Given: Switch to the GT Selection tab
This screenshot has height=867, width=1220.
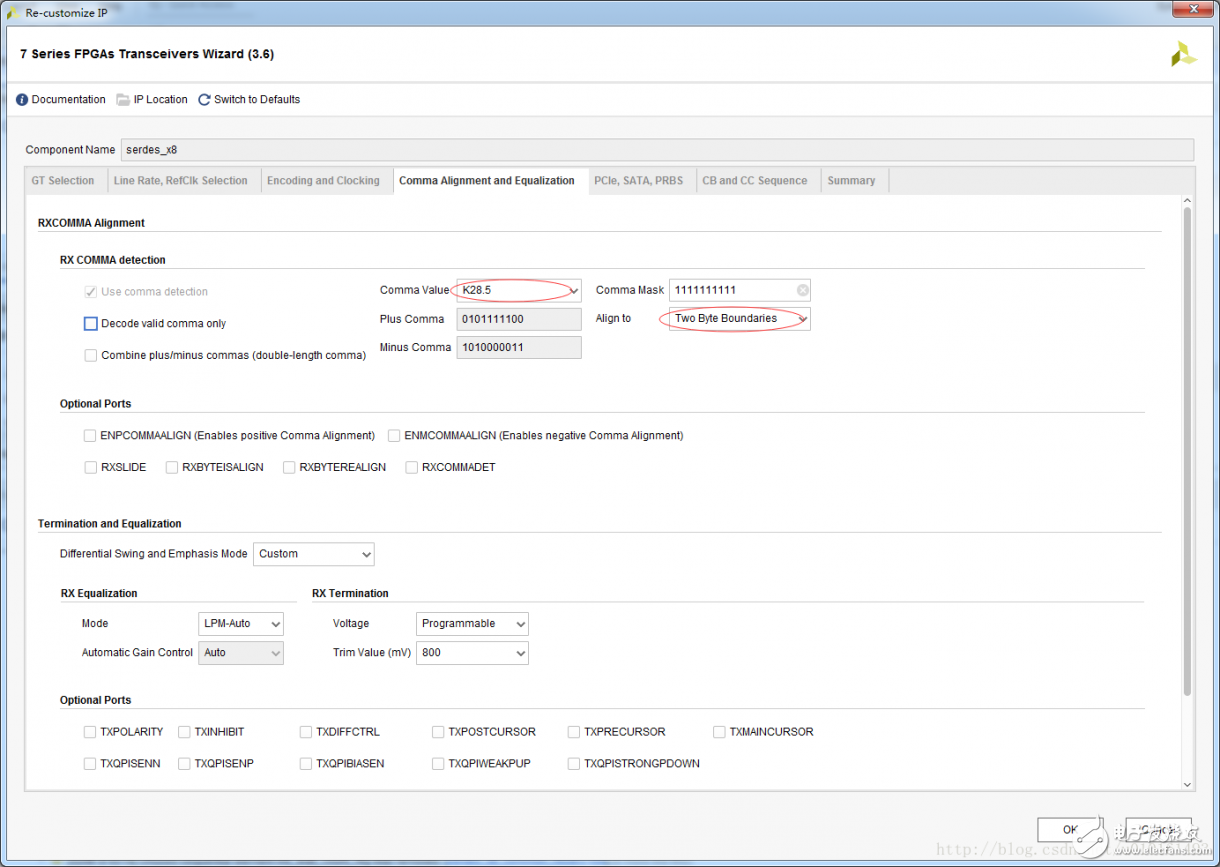Looking at the screenshot, I should point(63,181).
